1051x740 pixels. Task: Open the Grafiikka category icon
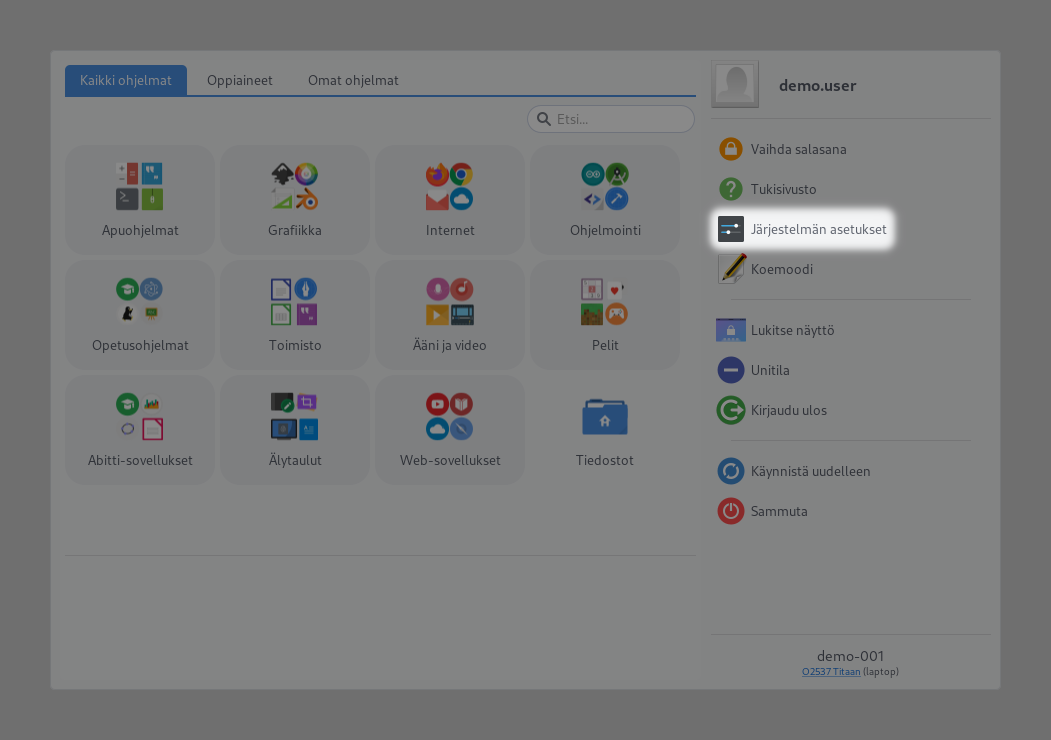(x=295, y=187)
